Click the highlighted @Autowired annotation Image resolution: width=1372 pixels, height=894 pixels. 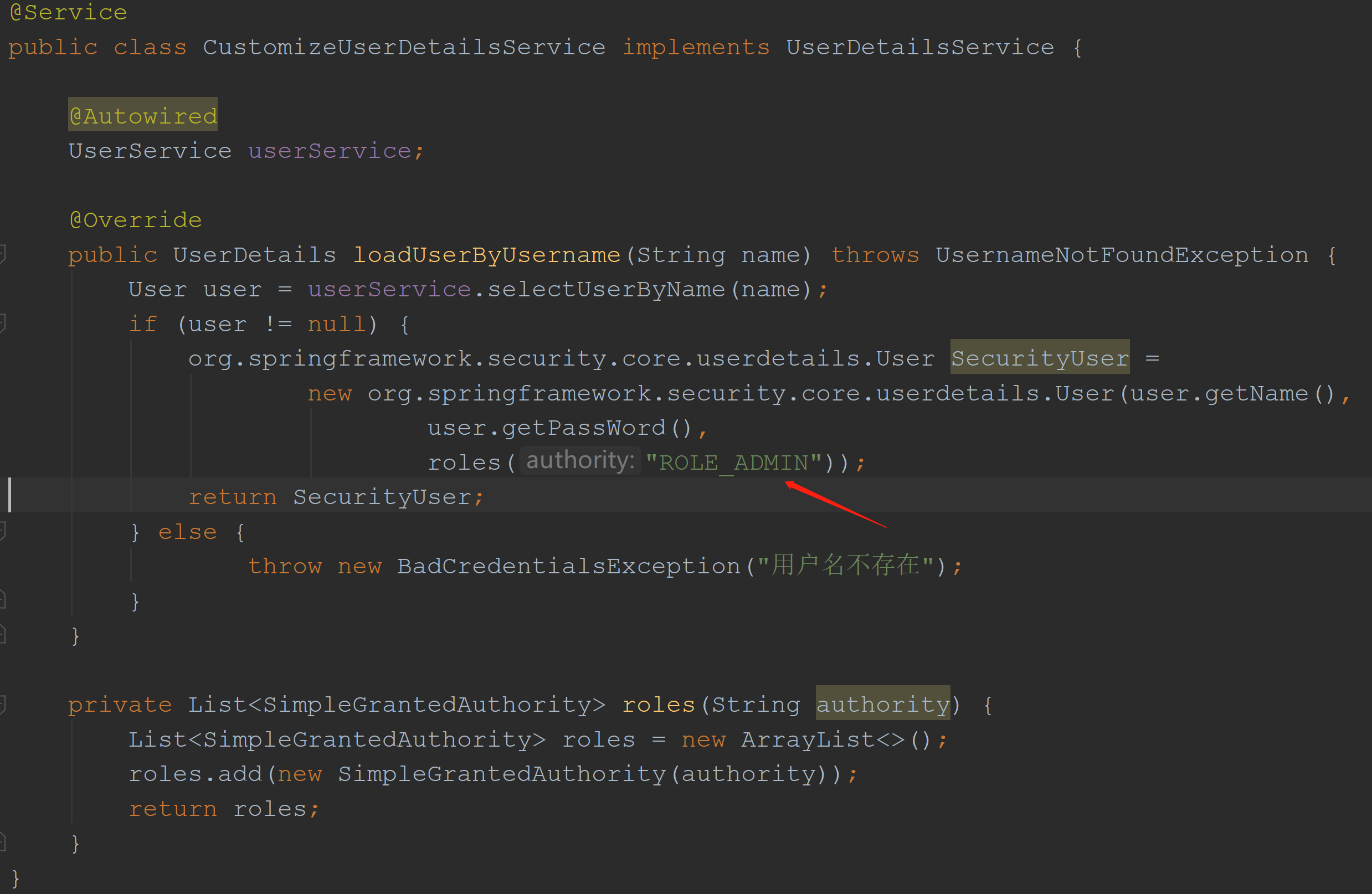pyautogui.click(x=143, y=115)
